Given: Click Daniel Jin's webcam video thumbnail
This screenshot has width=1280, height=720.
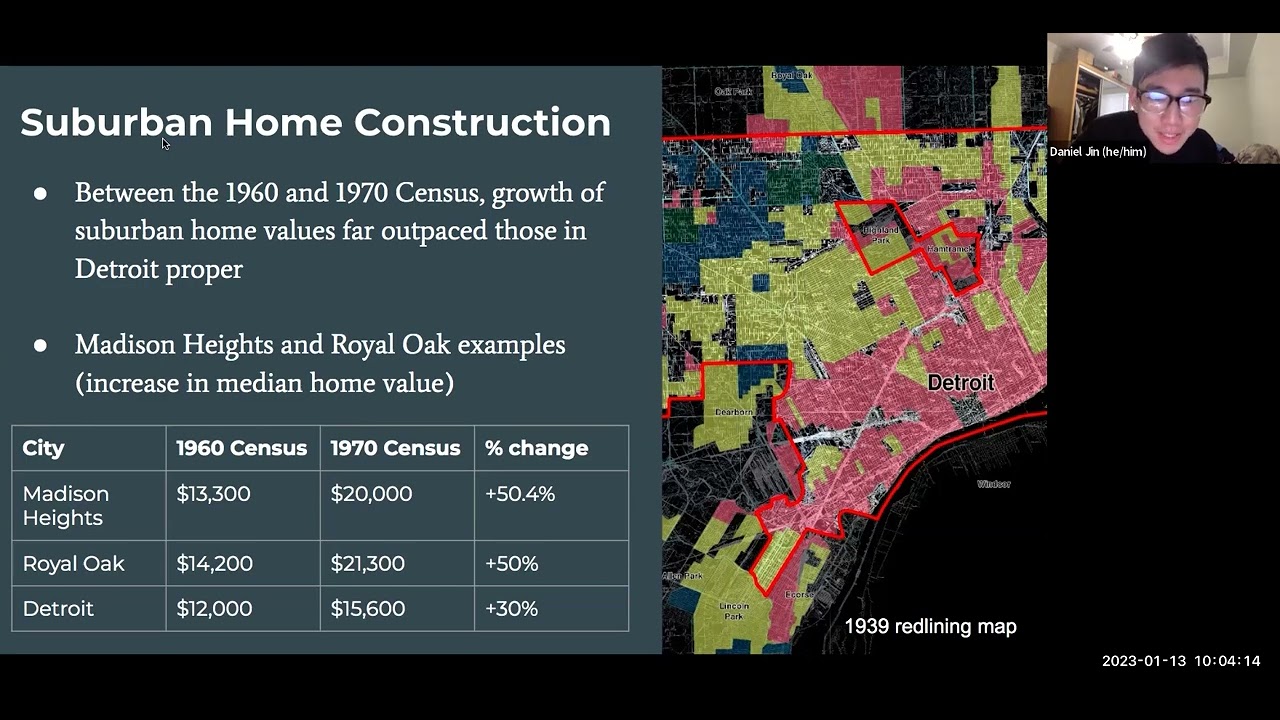Looking at the screenshot, I should tap(1163, 98).
